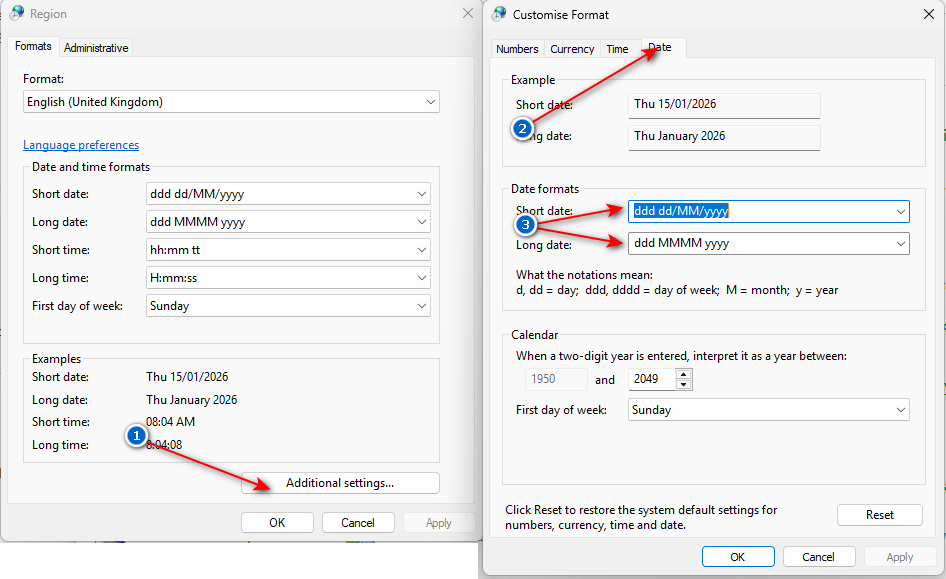Screen dimensions: 946x579
Task: Expand First day of week dropdown in Region
Action: 288,306
